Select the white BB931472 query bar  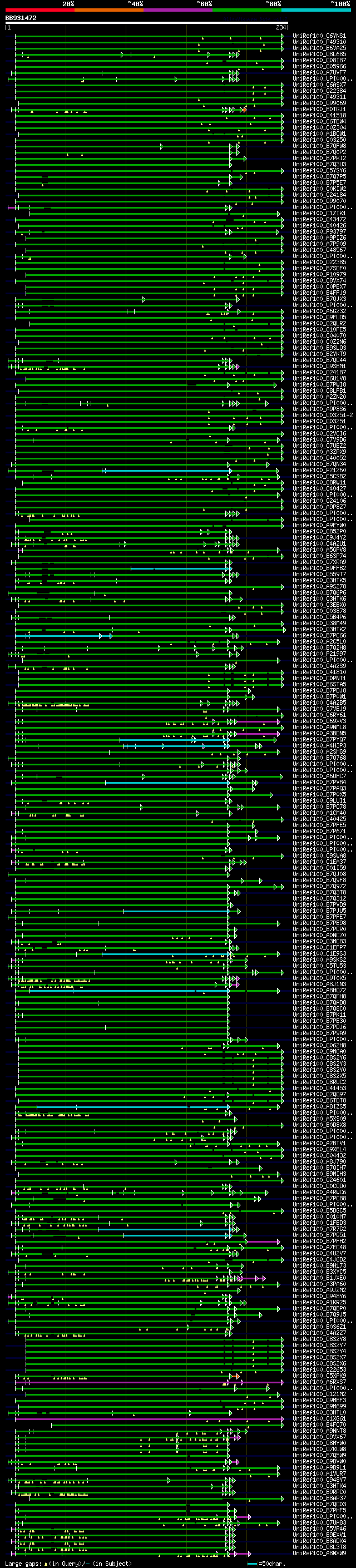[x=147, y=23]
